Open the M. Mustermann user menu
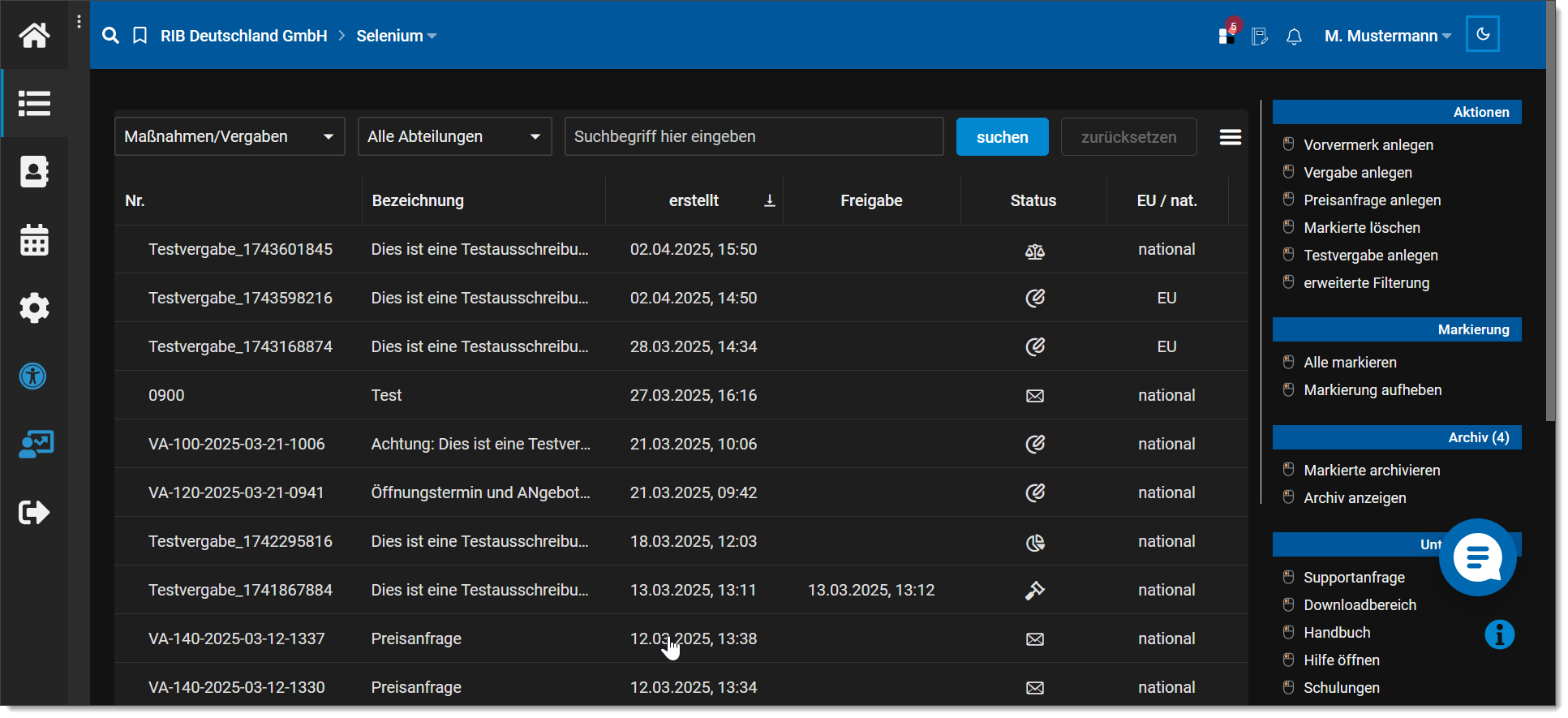Viewport: 1568px width, 718px height. tap(1388, 36)
